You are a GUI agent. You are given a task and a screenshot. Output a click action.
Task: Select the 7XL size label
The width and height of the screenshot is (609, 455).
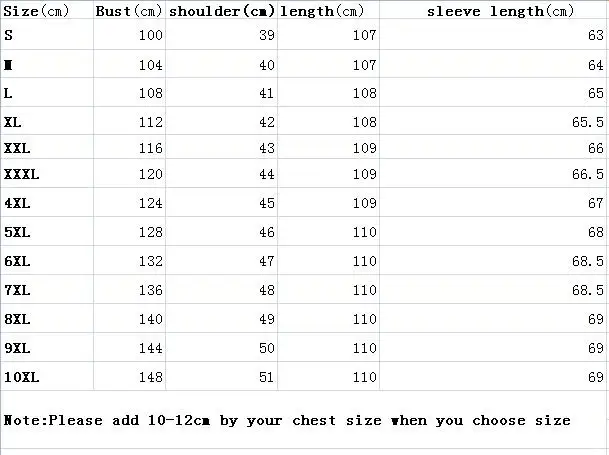point(17,291)
